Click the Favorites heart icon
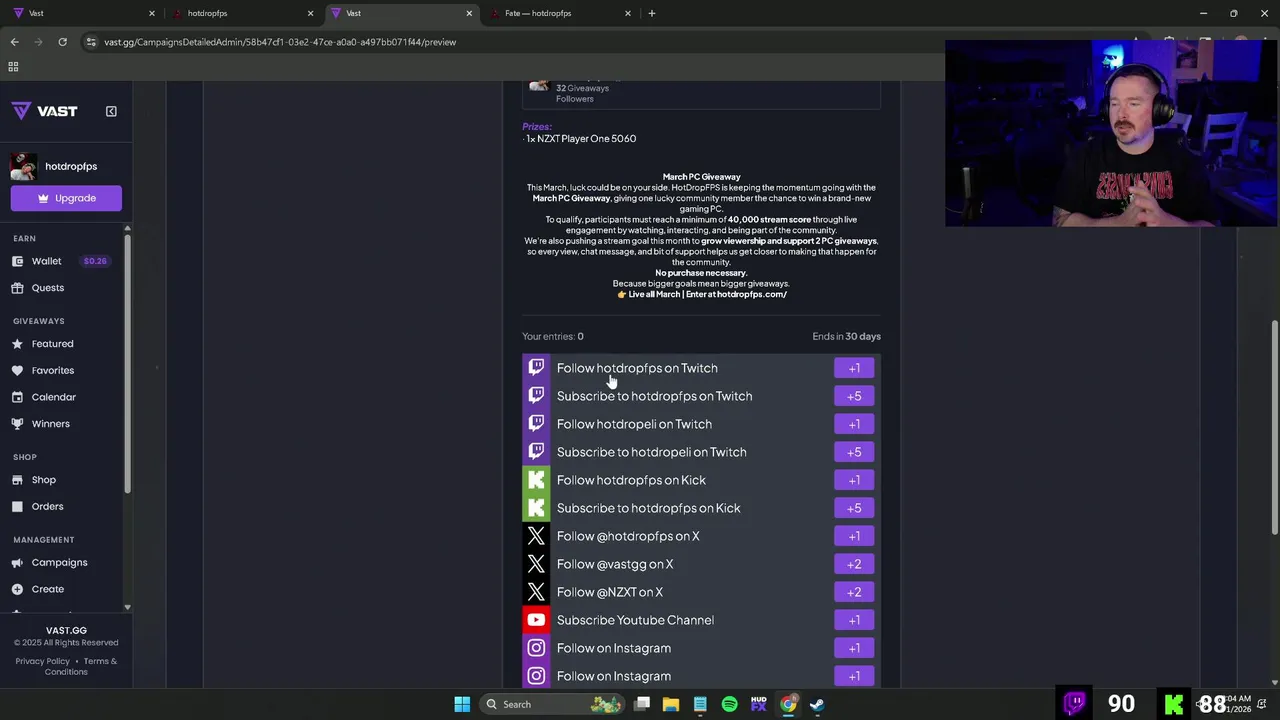The image size is (1280, 720). tap(17, 371)
